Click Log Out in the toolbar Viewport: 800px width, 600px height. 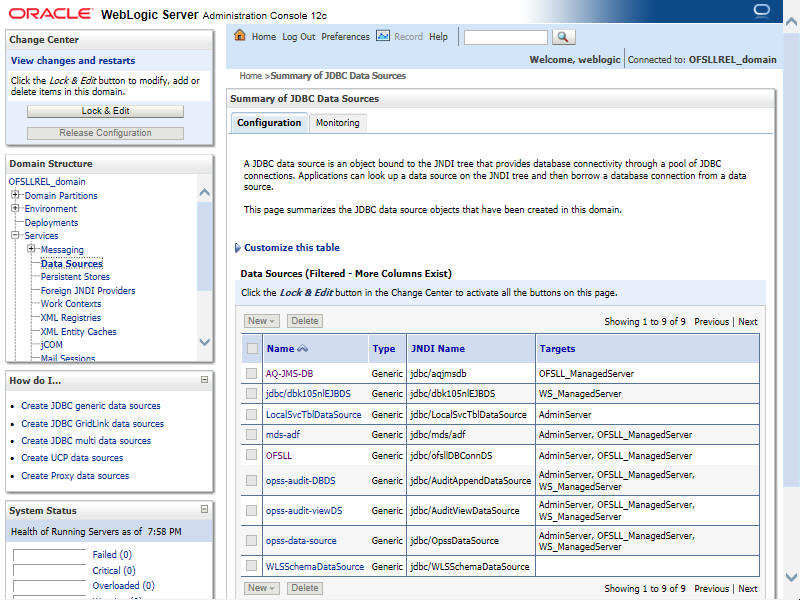coord(298,37)
